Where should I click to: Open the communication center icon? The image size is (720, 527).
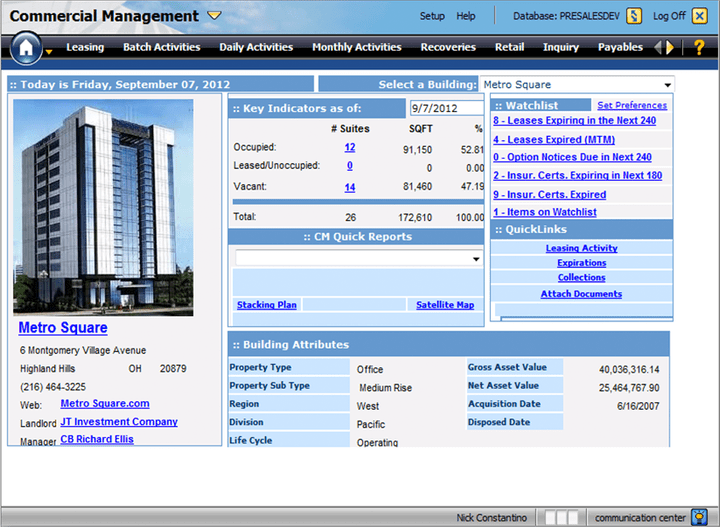[x=700, y=517]
